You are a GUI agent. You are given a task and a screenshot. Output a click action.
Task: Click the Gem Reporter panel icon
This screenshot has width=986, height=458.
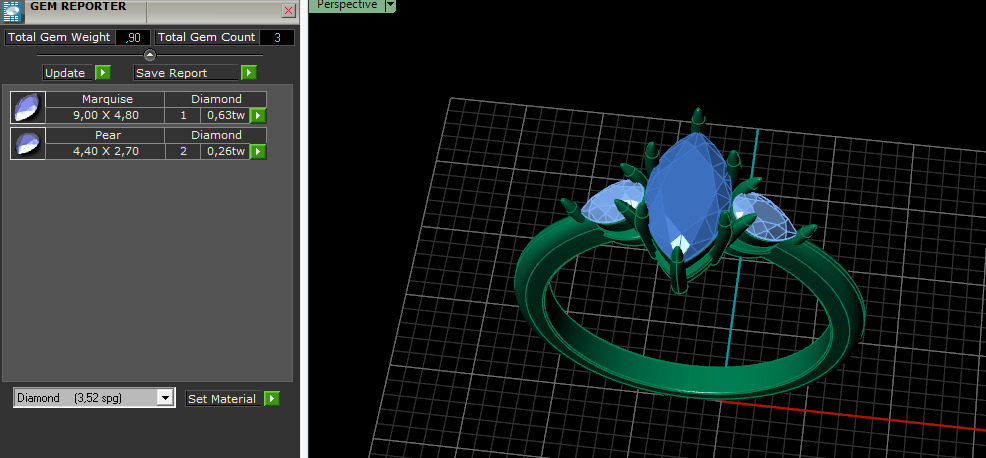(x=12, y=11)
